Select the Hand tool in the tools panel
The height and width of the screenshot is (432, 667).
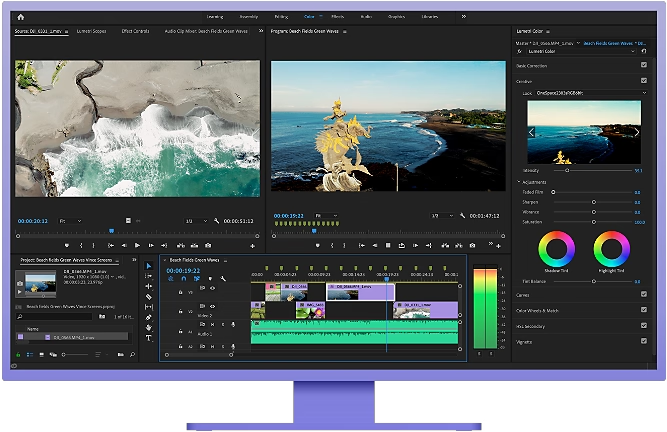(x=149, y=328)
